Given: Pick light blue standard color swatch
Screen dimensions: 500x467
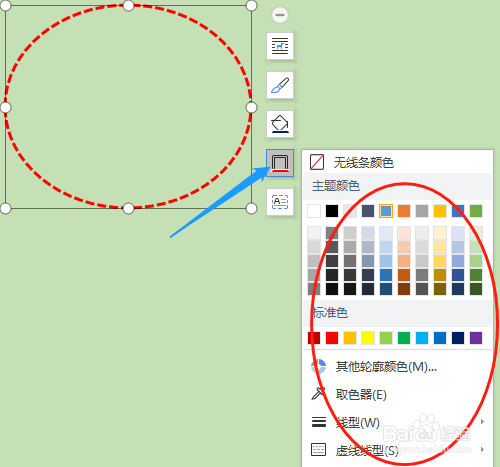Looking at the screenshot, I should click(422, 338).
